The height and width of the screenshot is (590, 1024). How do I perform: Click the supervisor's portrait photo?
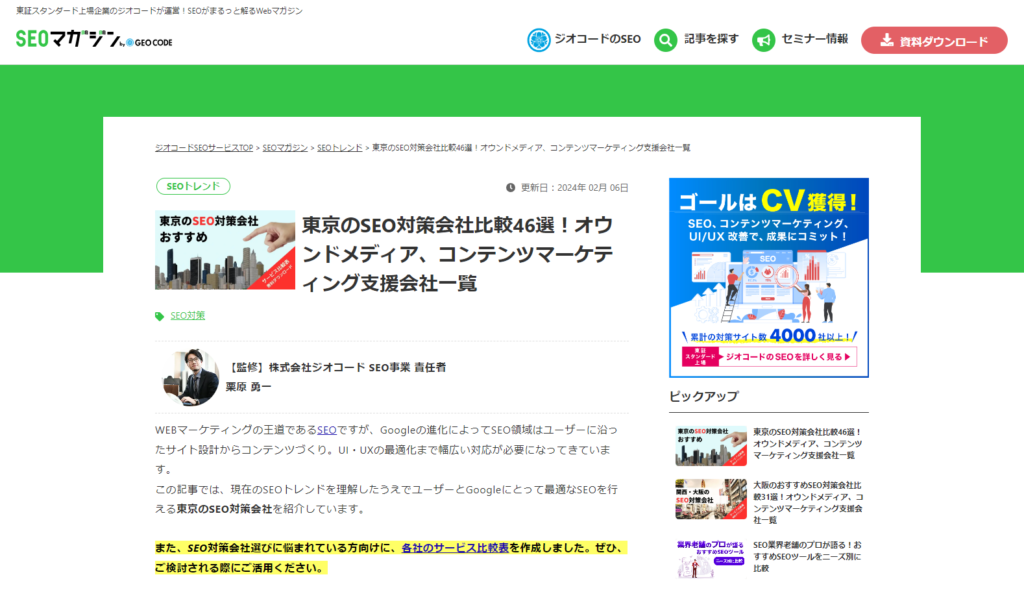pyautogui.click(x=191, y=377)
